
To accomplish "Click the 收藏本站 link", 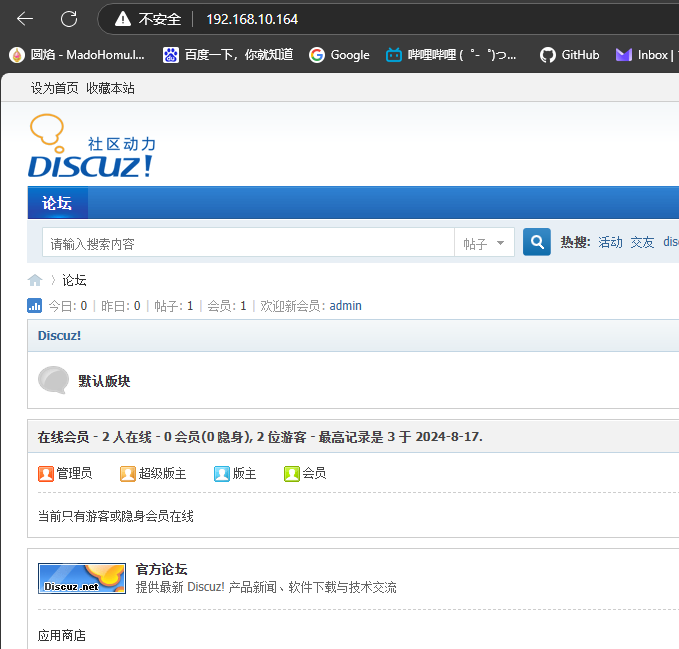I will [x=110, y=88].
